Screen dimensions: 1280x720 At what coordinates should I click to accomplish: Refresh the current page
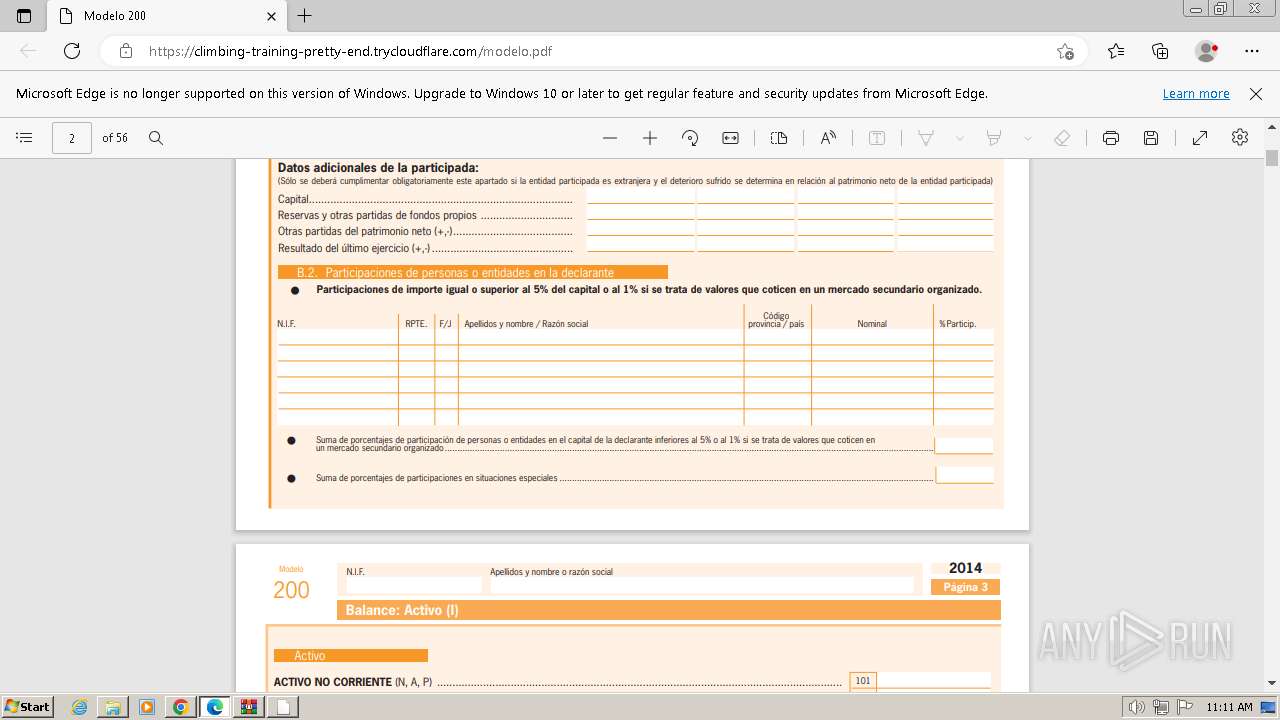tap(72, 51)
